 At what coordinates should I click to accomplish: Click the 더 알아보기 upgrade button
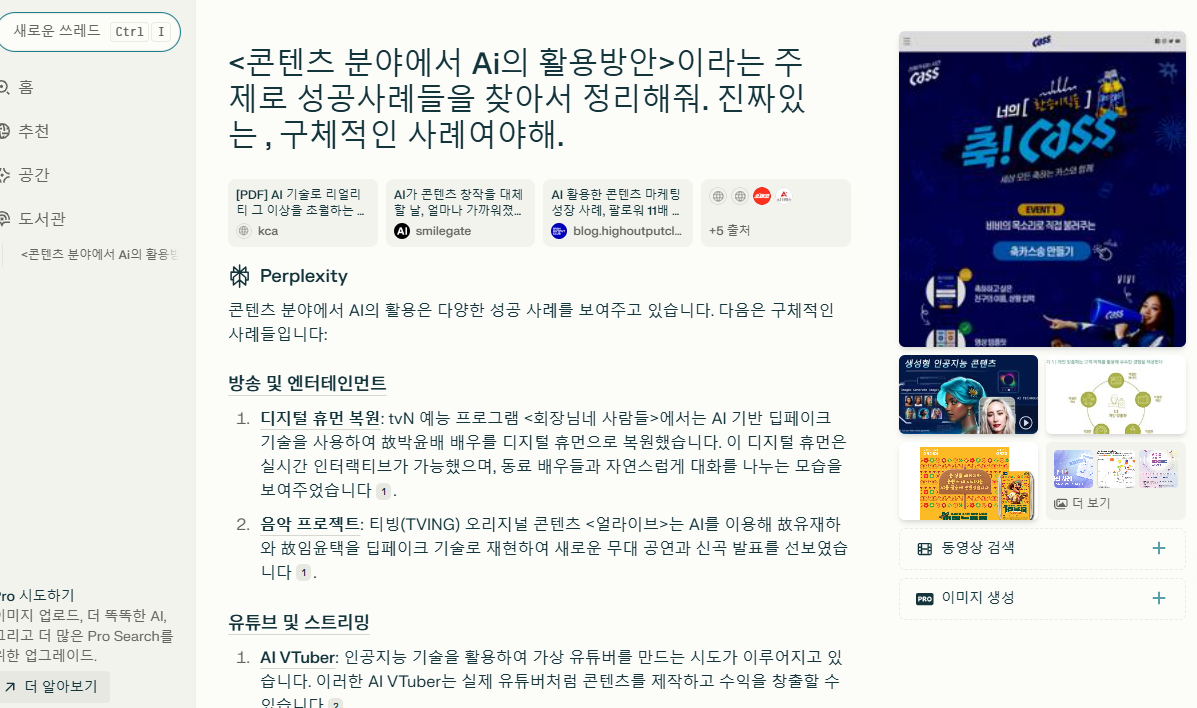52,687
